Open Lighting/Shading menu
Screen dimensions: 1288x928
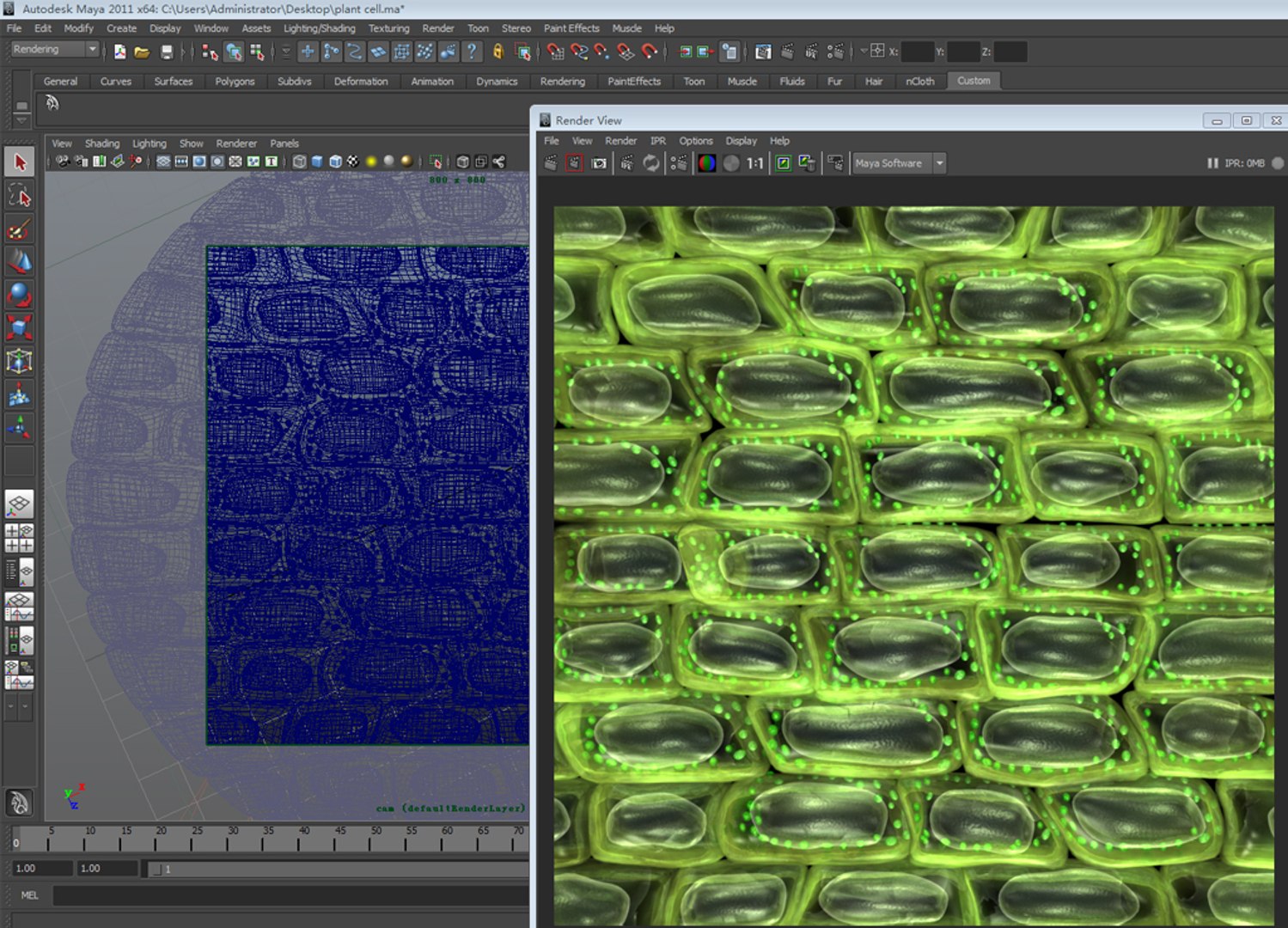[x=319, y=28]
